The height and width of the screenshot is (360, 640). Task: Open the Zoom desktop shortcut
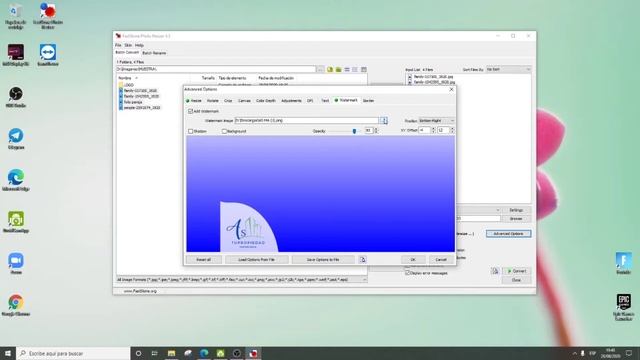pos(16,263)
